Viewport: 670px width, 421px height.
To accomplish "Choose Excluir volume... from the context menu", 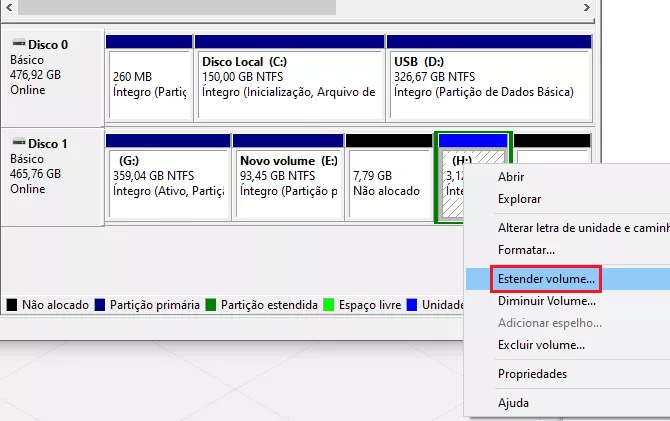I will 541,345.
